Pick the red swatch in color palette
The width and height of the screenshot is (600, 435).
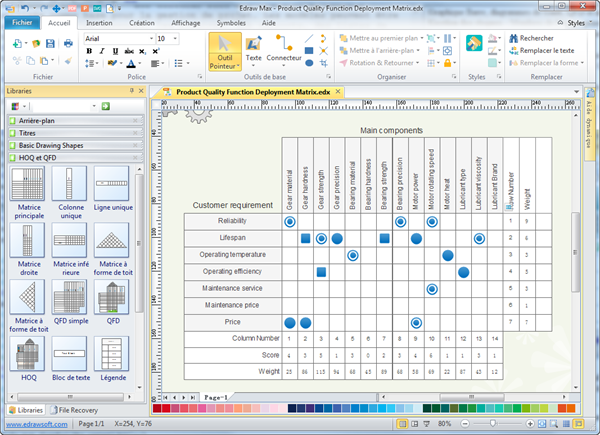pos(166,408)
